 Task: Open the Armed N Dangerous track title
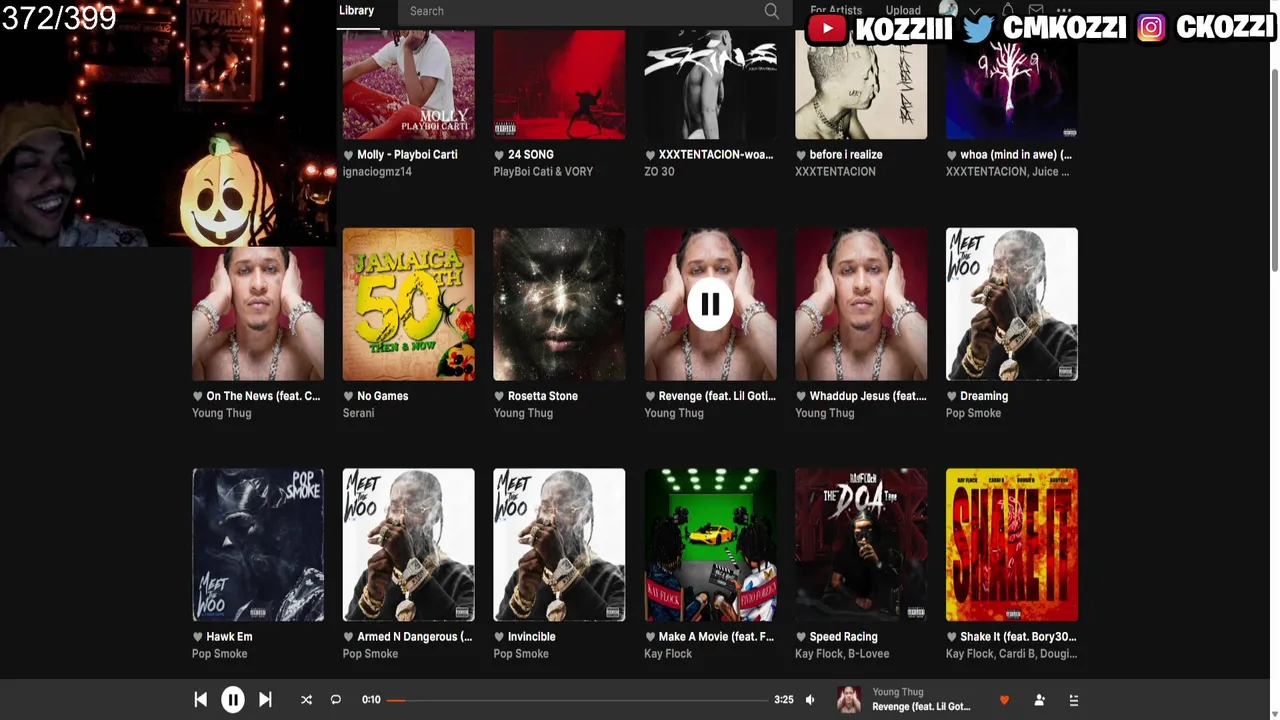click(x=415, y=637)
